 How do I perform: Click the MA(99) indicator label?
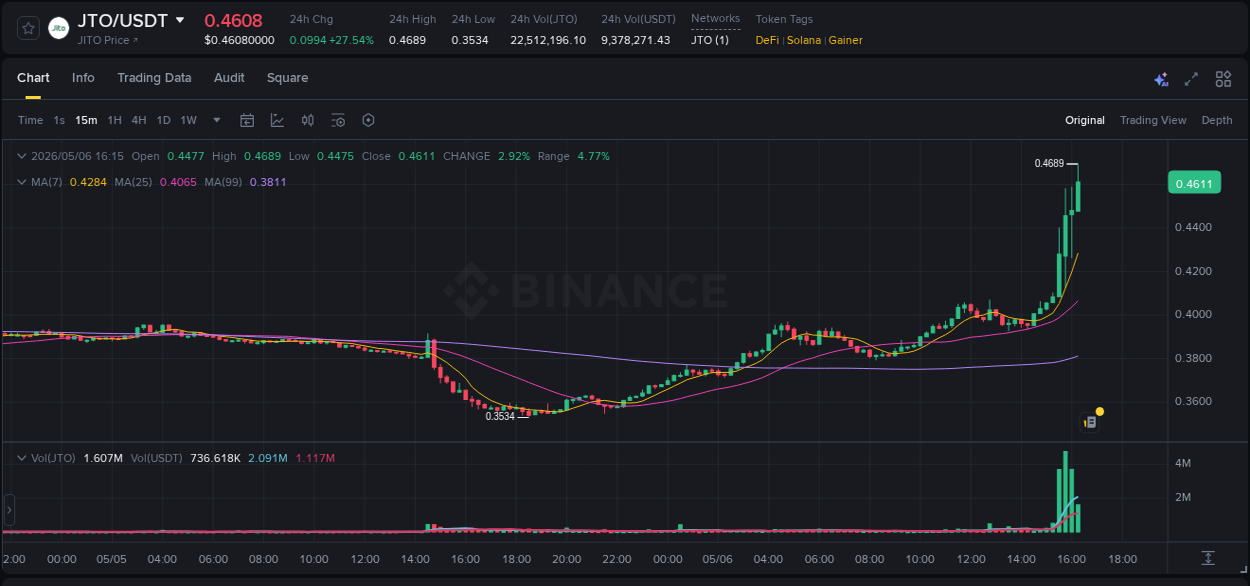click(224, 182)
